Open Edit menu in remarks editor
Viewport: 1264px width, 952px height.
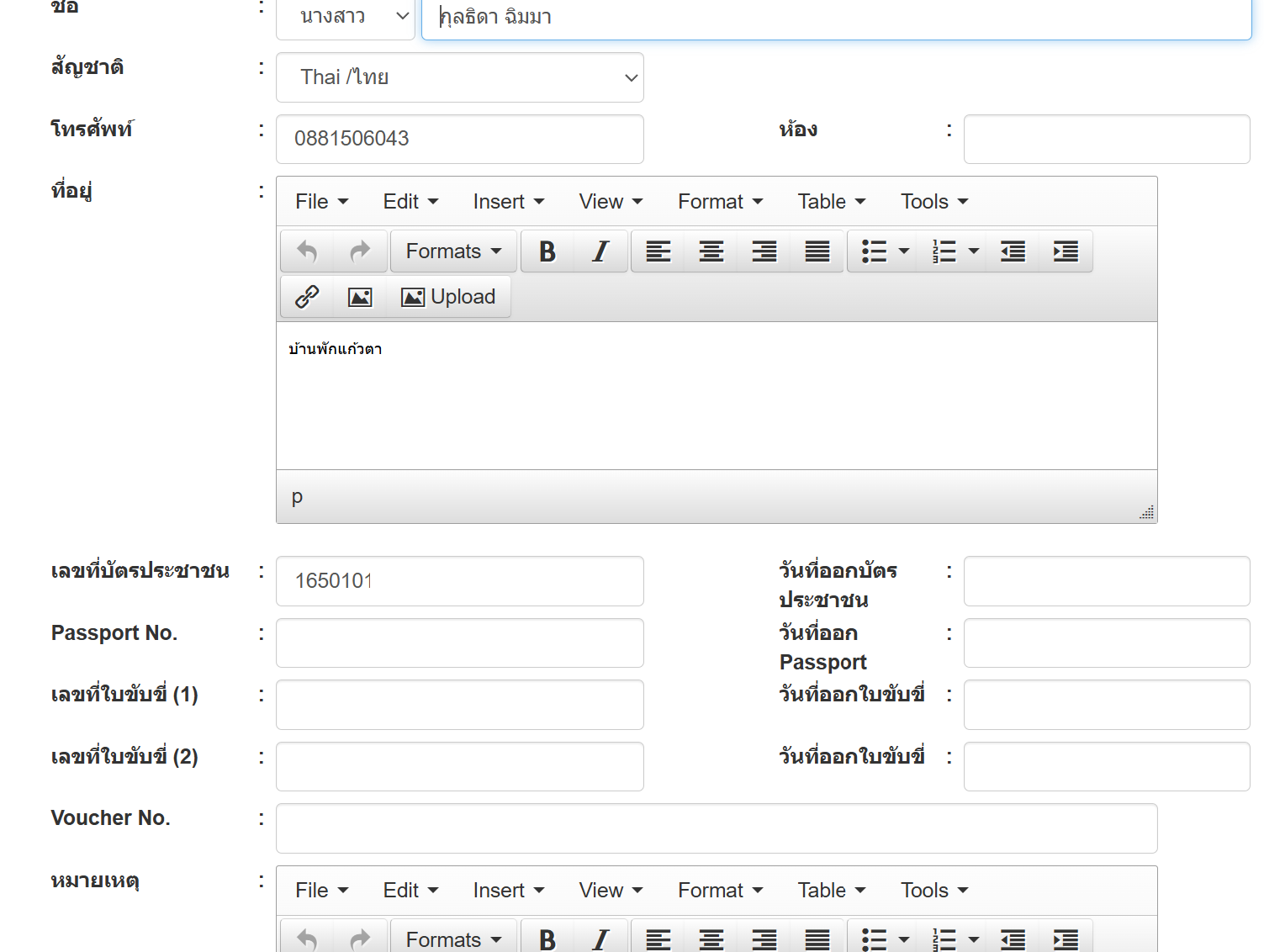pyautogui.click(x=410, y=891)
